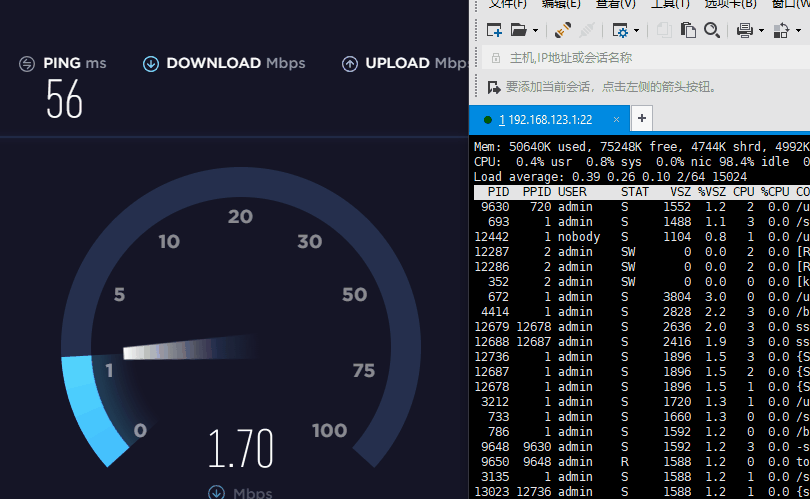The image size is (810, 499).
Task: Select the 192.168.123.1:22 session tab
Action: coord(549,120)
